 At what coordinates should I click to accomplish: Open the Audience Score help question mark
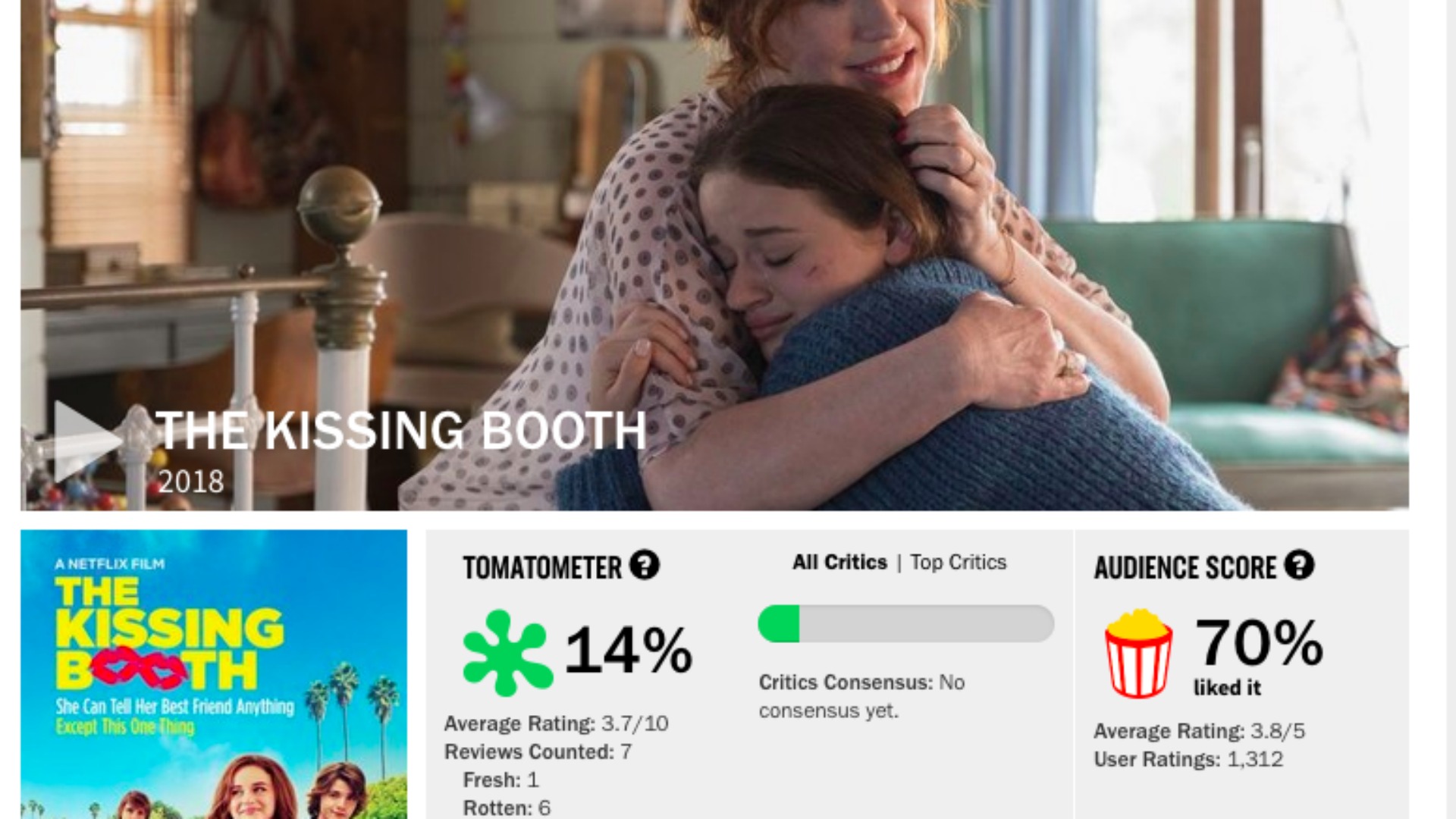point(1299,565)
